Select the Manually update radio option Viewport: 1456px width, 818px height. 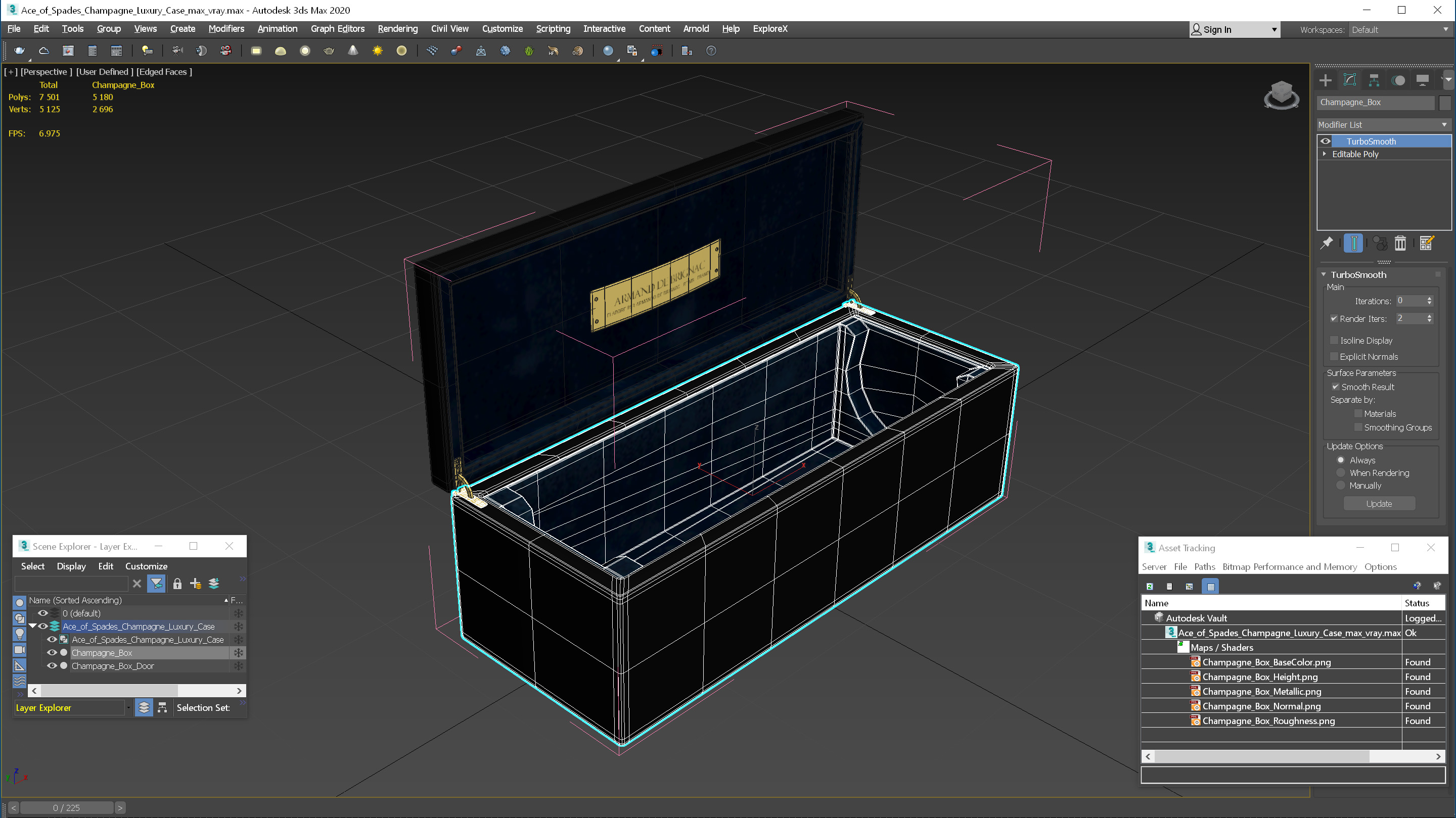1341,485
